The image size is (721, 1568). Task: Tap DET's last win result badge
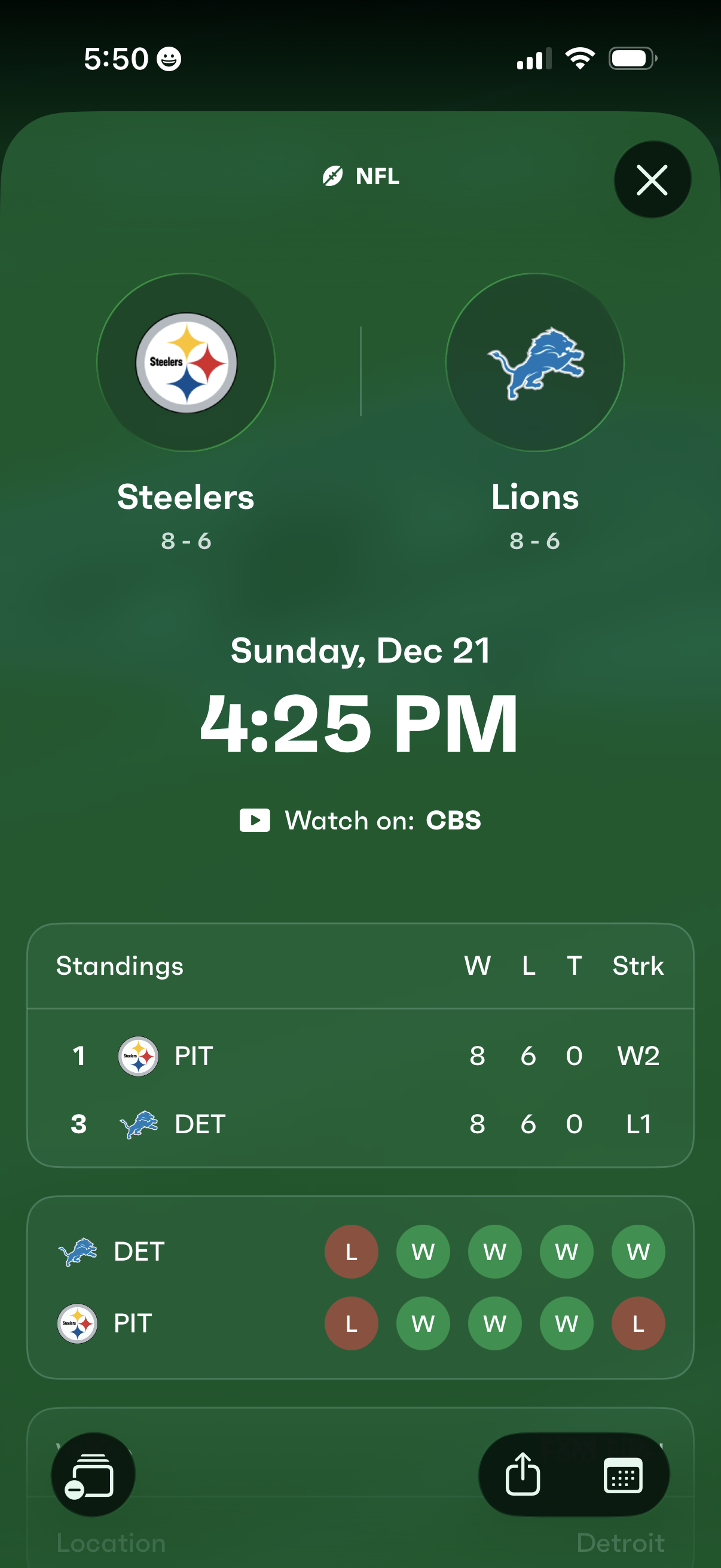coord(638,1252)
